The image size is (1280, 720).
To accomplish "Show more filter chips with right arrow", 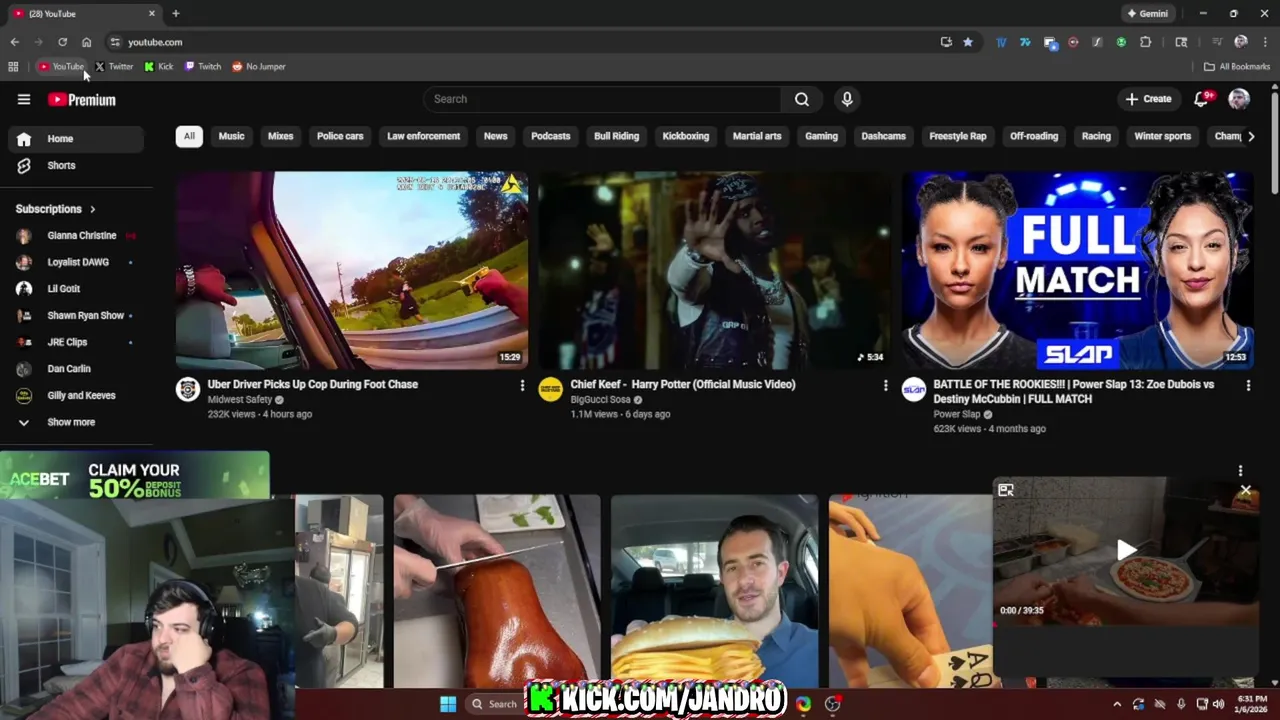I will (1250, 136).
